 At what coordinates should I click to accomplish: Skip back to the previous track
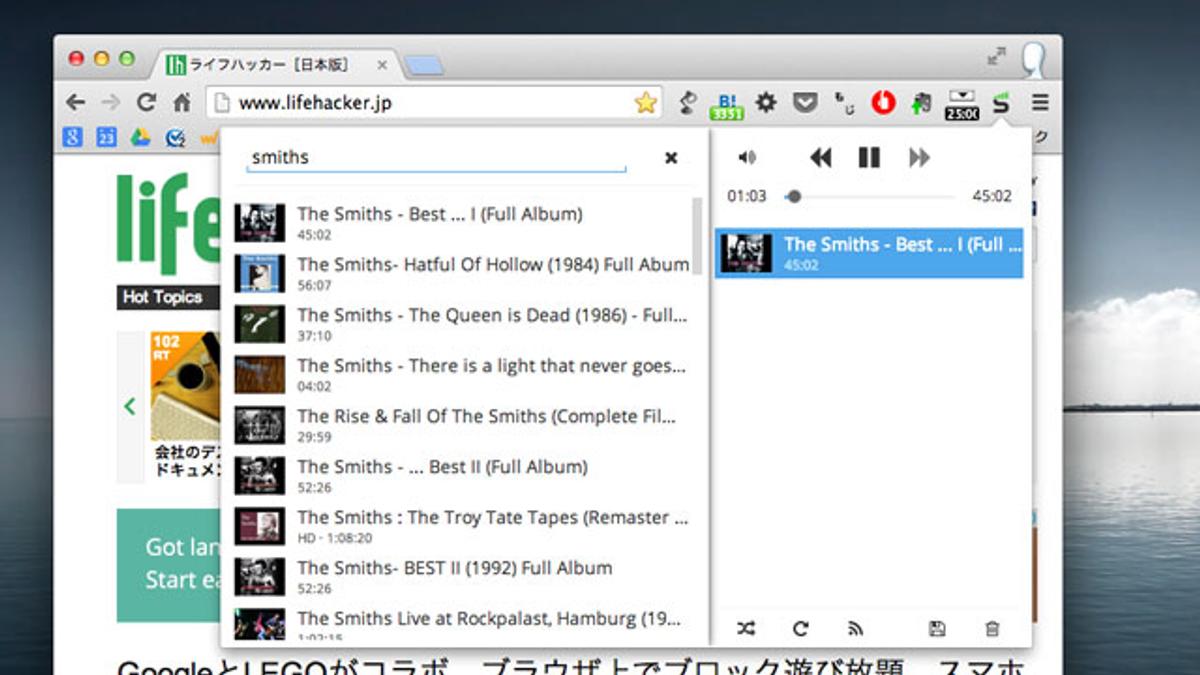[x=820, y=157]
